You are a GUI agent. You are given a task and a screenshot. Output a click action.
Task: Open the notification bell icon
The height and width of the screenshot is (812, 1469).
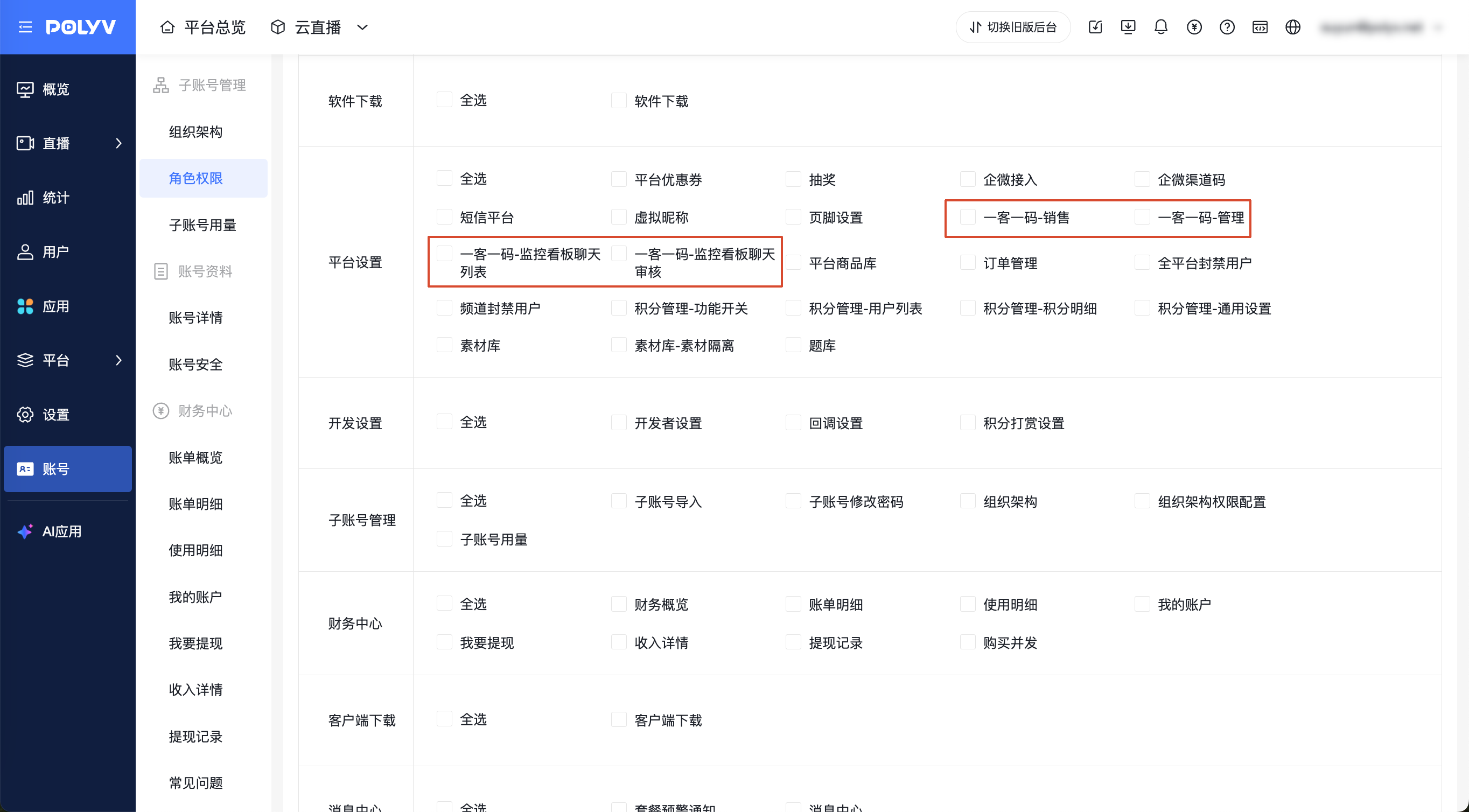coord(1161,27)
